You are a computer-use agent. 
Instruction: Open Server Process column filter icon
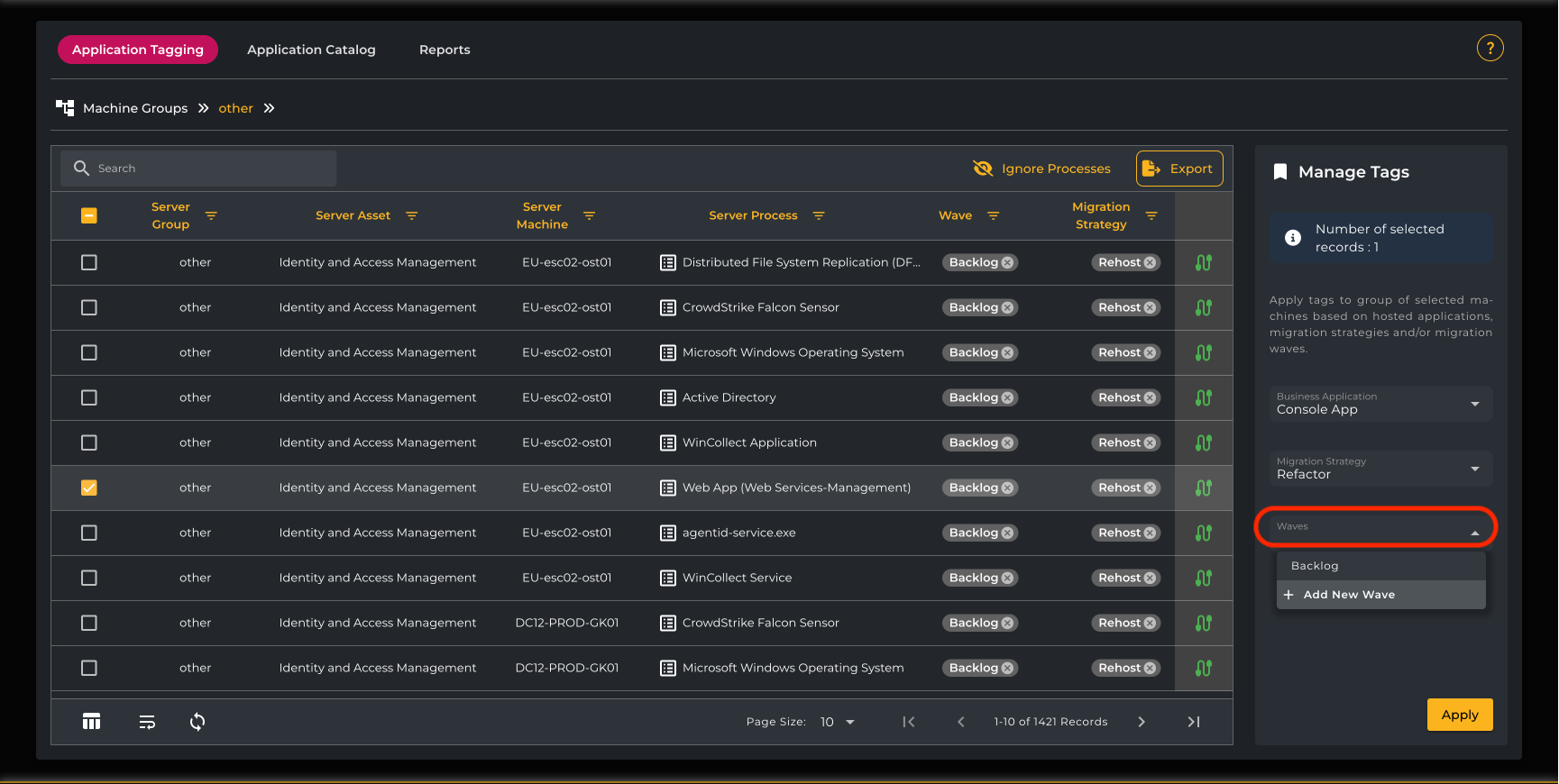[x=819, y=215]
